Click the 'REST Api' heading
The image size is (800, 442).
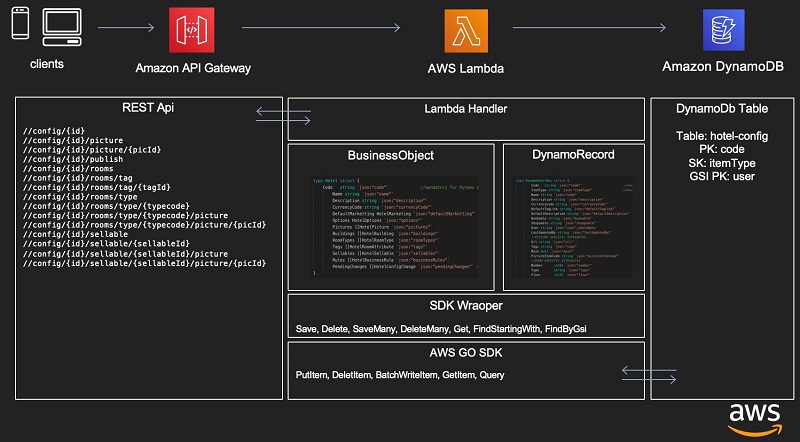(148, 107)
